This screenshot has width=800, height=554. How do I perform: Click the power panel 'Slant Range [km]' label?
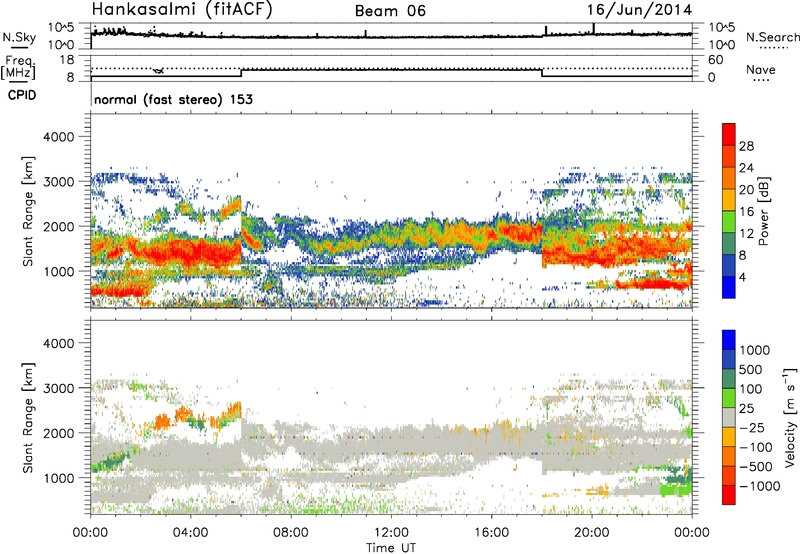click(29, 211)
